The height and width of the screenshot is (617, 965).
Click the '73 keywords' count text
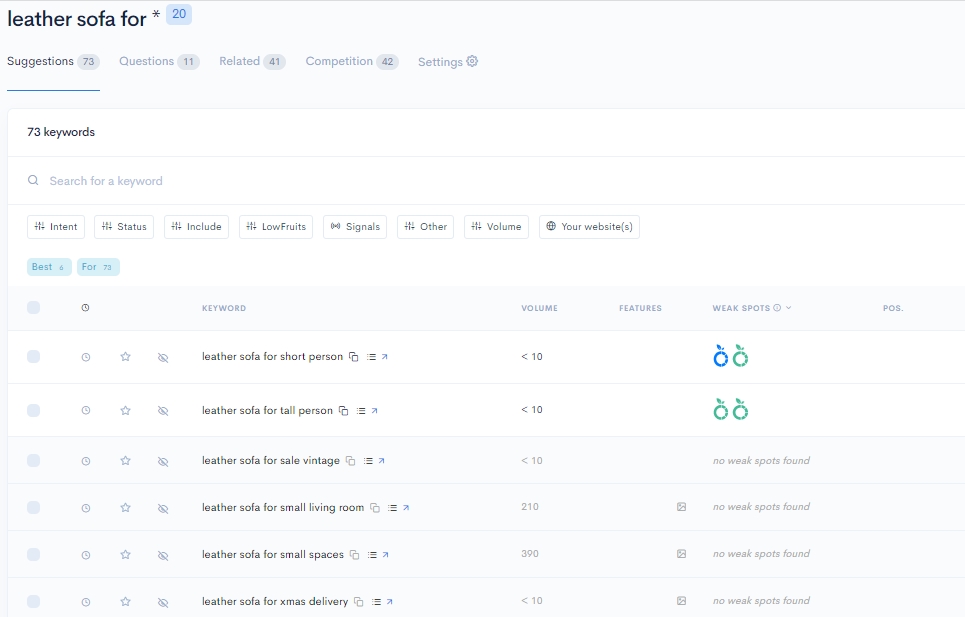pyautogui.click(x=61, y=132)
